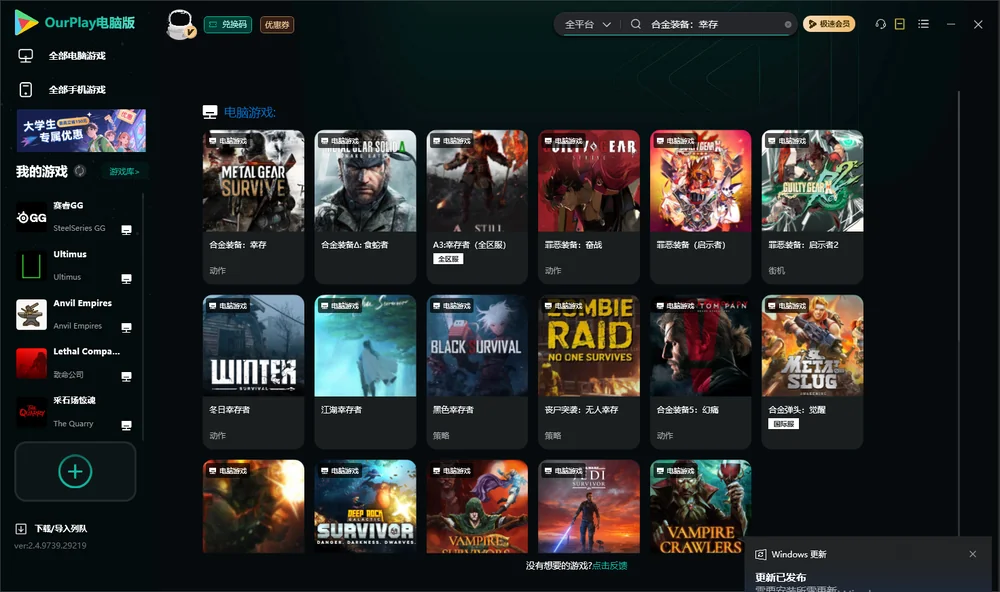Focus the search field with 合金装备: 幸存
The width and height of the screenshot is (1000, 592).
[714, 24]
